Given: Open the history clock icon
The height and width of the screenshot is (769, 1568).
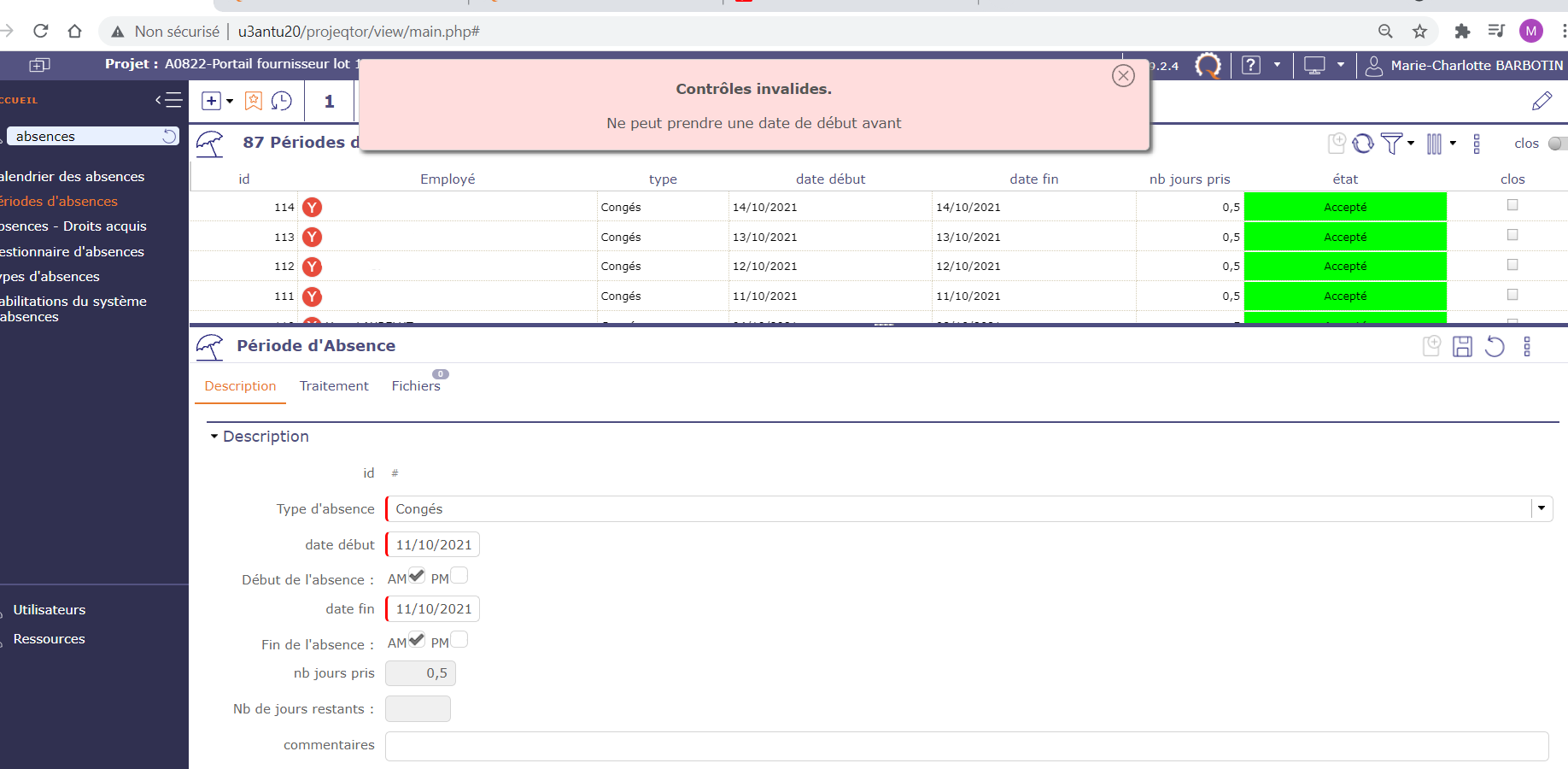Looking at the screenshot, I should pos(281,101).
